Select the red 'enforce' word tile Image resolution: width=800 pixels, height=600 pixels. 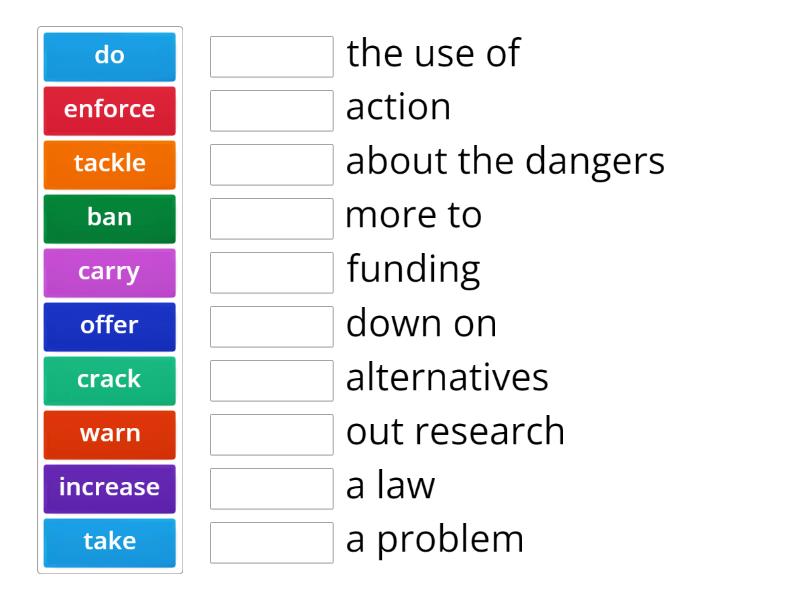[109, 110]
